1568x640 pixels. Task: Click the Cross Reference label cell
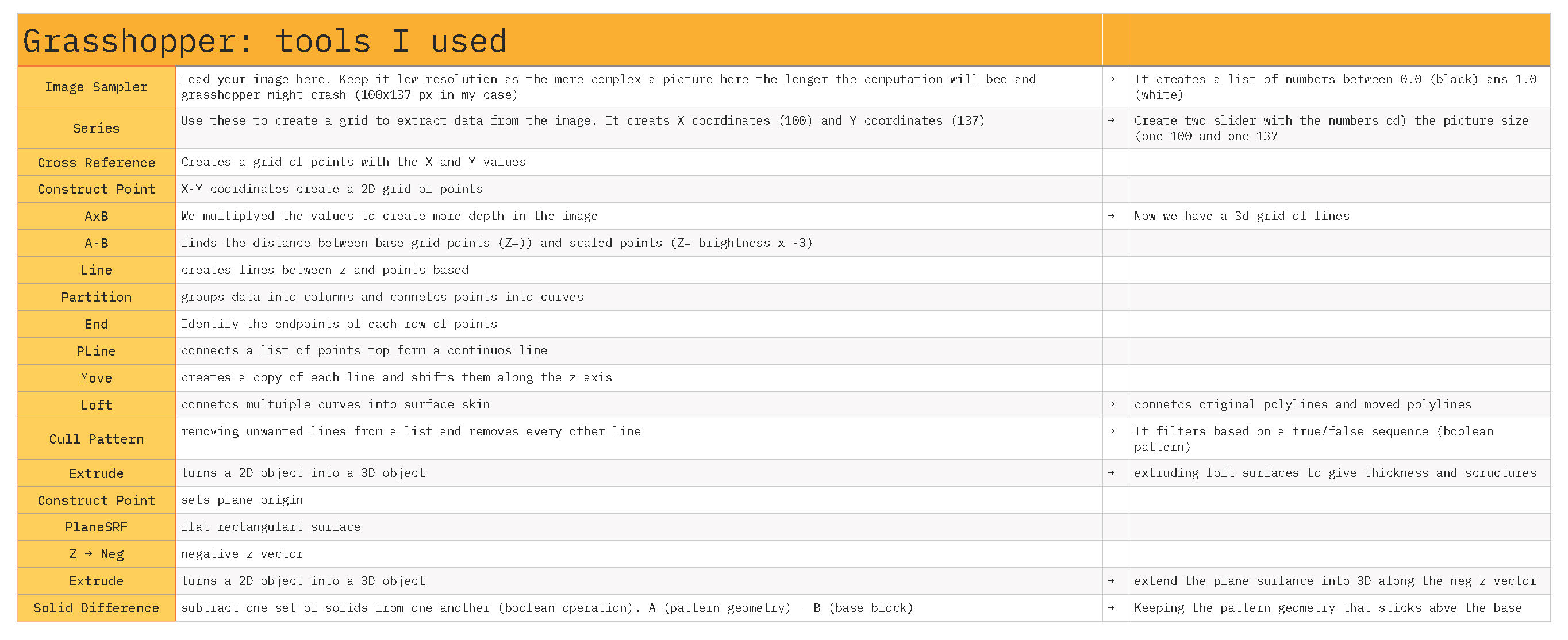pos(96,163)
